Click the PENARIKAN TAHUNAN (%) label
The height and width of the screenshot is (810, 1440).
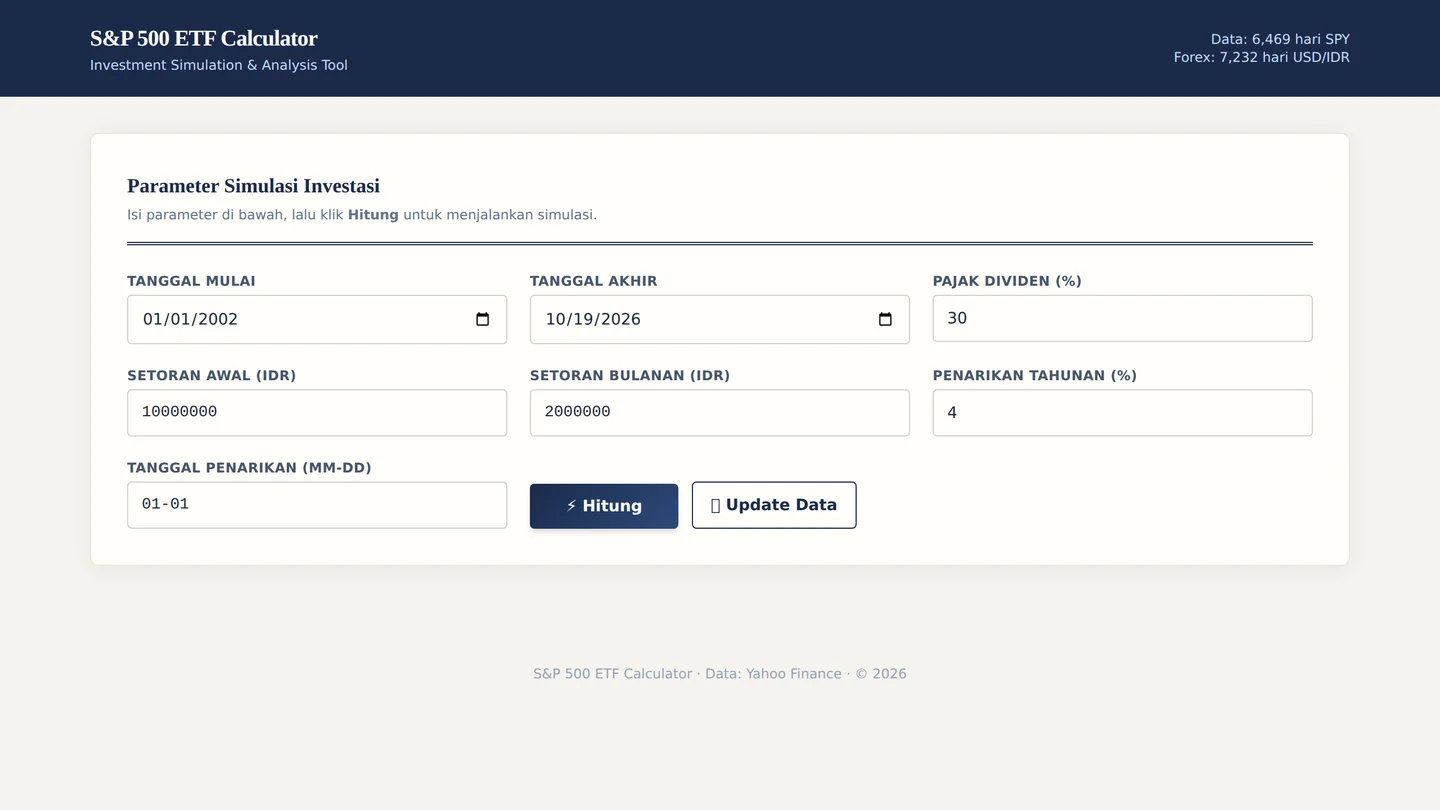pos(1035,376)
